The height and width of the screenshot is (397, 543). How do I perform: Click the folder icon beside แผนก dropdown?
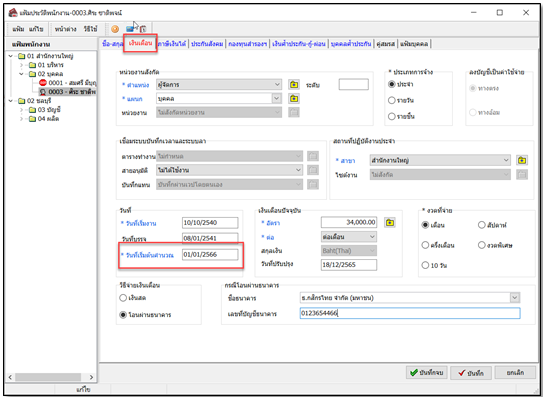pos(294,99)
